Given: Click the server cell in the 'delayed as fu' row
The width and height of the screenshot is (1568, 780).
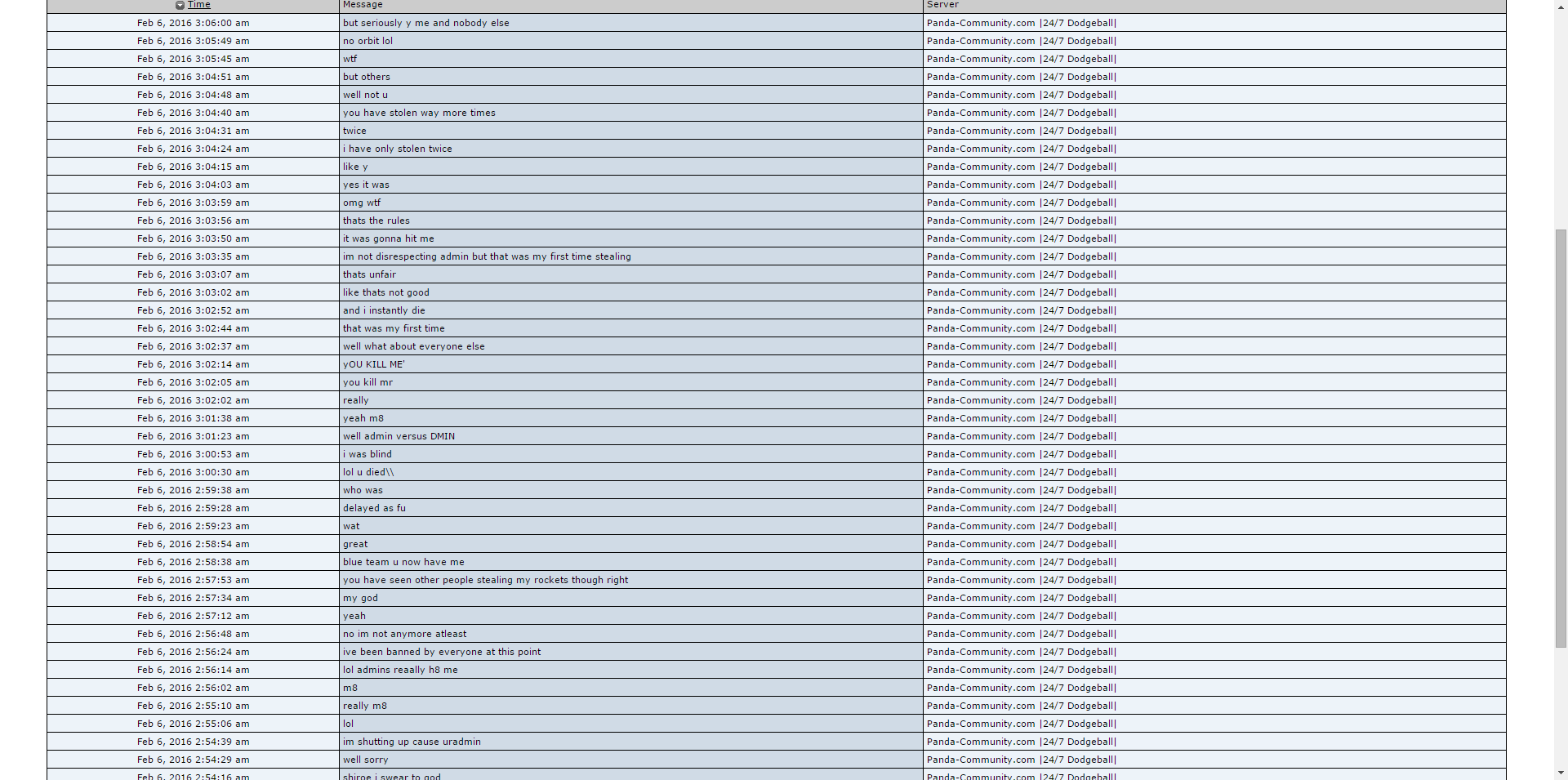Looking at the screenshot, I should click(1021, 508).
